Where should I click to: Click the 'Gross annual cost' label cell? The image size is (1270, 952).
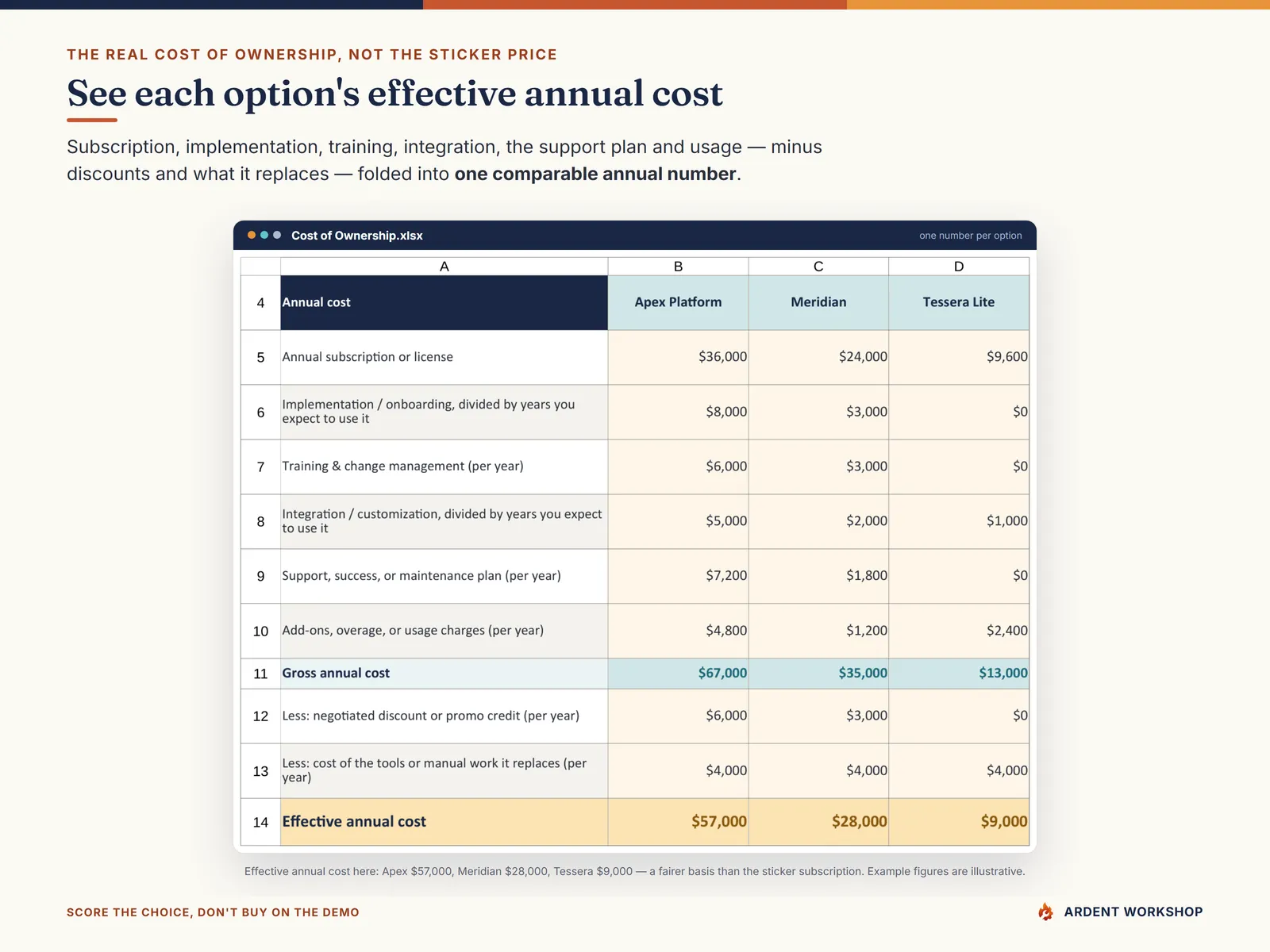[x=444, y=674]
